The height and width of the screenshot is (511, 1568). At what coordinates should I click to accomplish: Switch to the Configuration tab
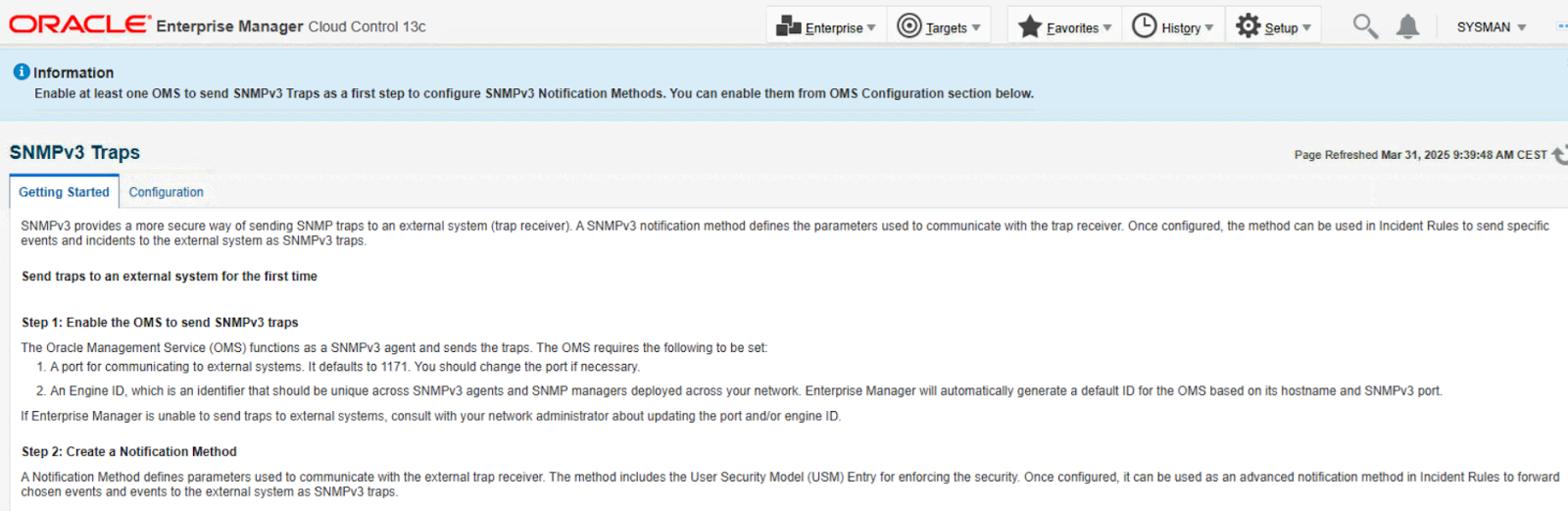pos(167,192)
